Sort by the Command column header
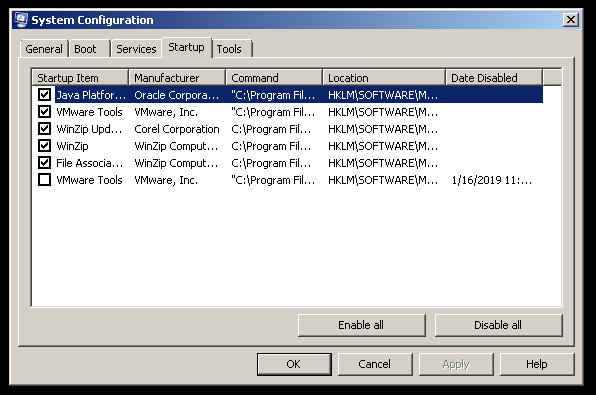596x395 pixels. [274, 78]
